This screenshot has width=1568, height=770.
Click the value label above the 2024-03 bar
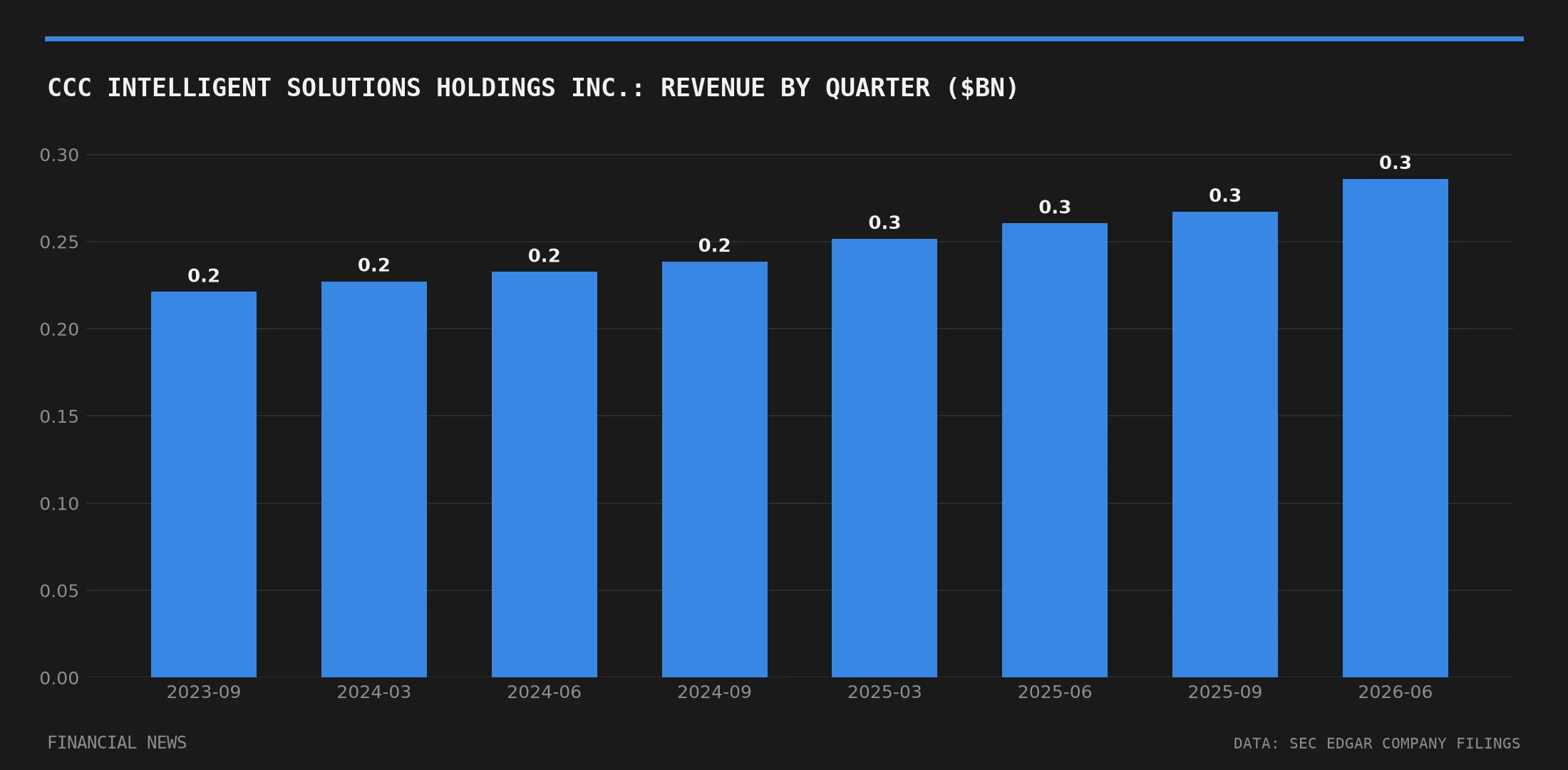tap(374, 265)
